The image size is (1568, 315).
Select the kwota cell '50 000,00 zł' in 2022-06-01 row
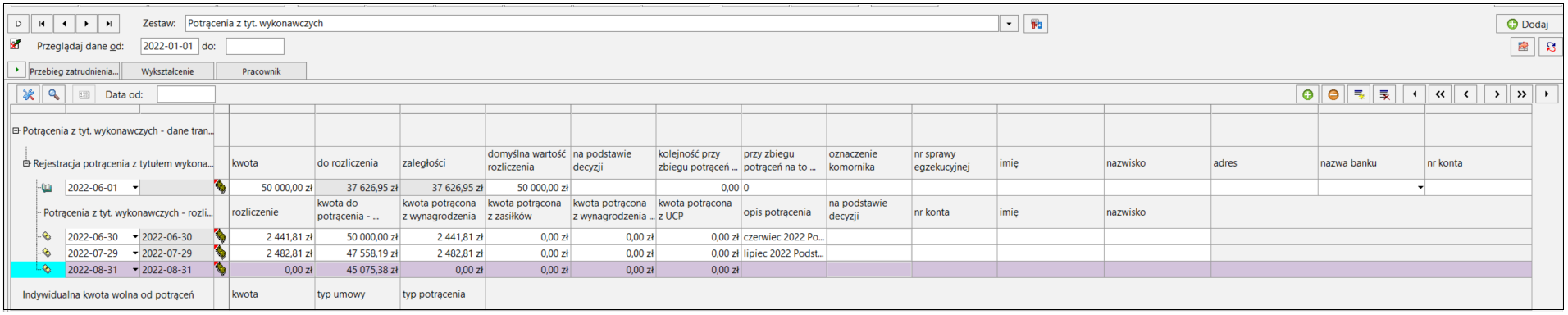tap(272, 188)
